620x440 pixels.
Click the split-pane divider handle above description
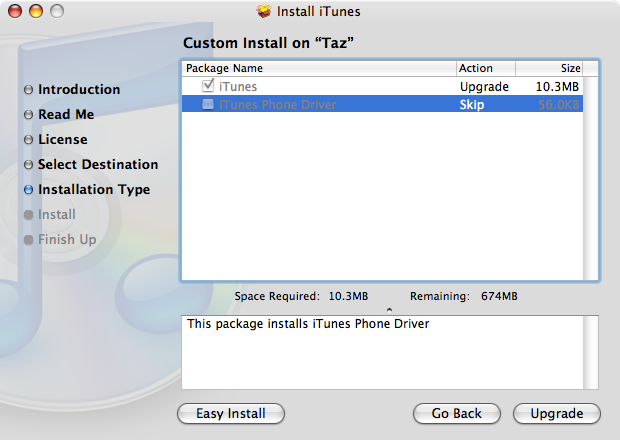389,310
